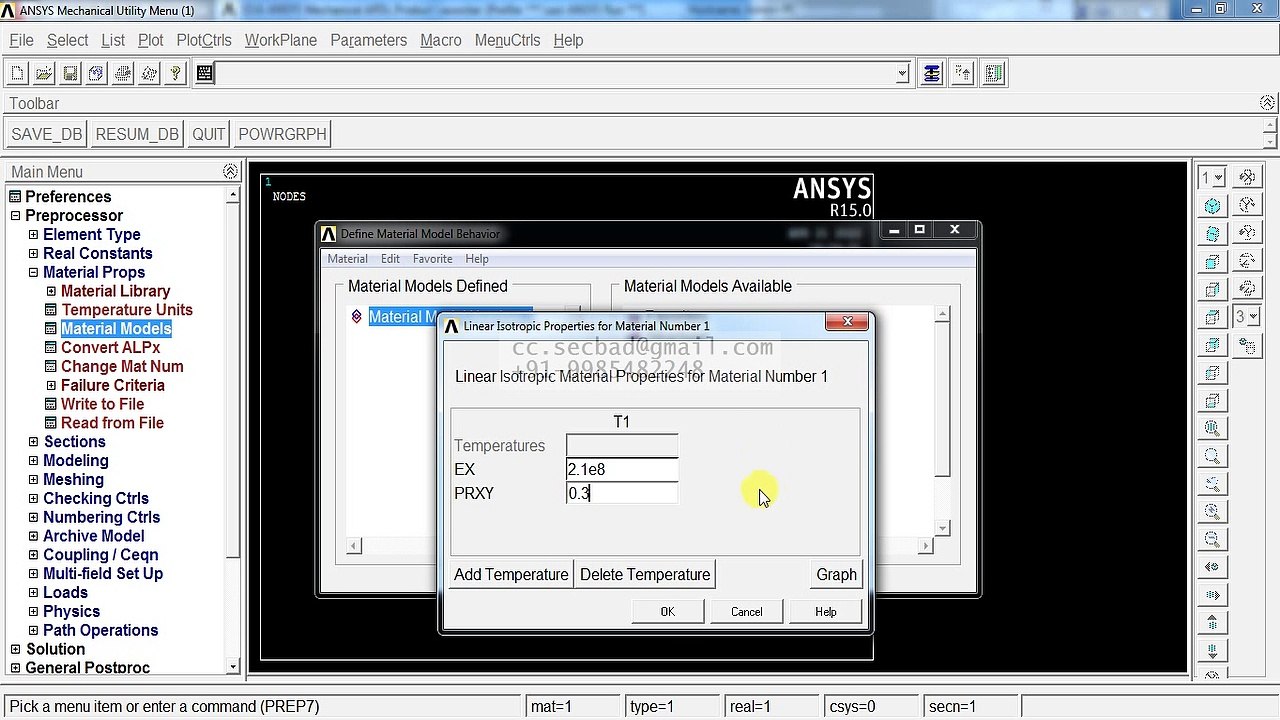Select the Temperature Units tree item
The image size is (1280, 720).
point(127,310)
